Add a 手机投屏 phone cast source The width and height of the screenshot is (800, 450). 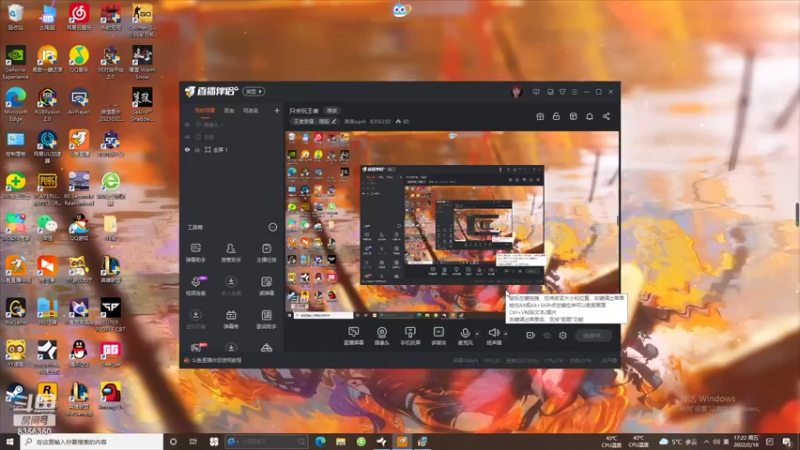(x=410, y=336)
